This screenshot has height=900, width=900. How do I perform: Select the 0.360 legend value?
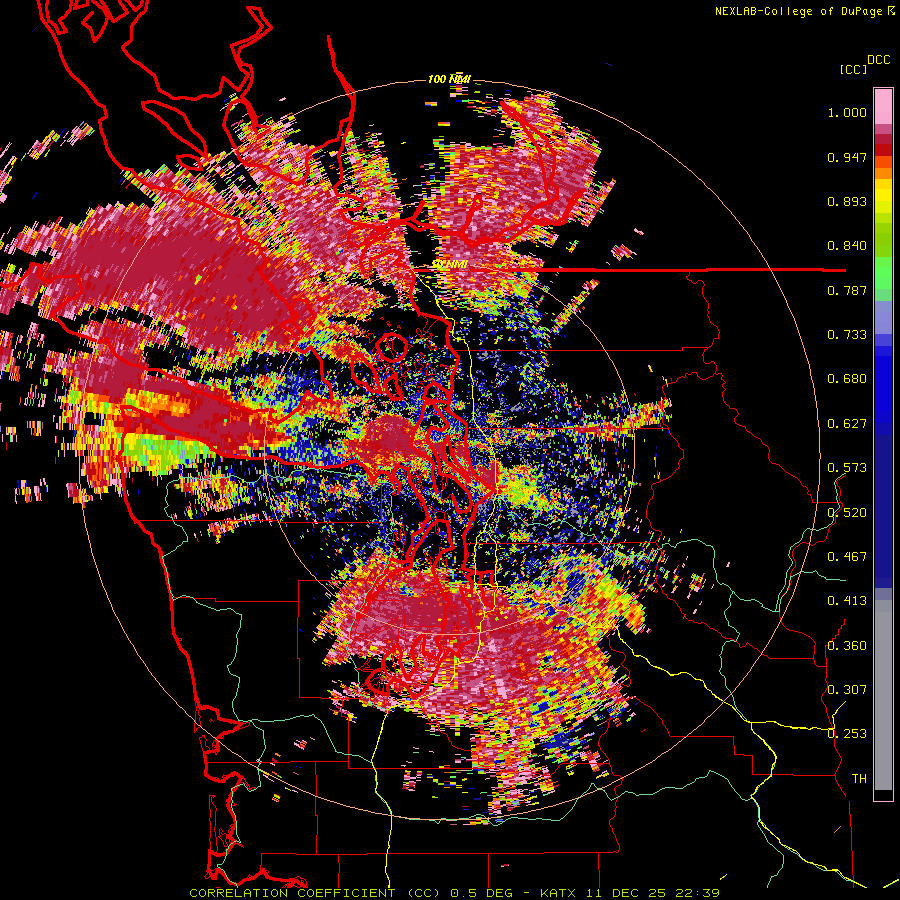847,646
